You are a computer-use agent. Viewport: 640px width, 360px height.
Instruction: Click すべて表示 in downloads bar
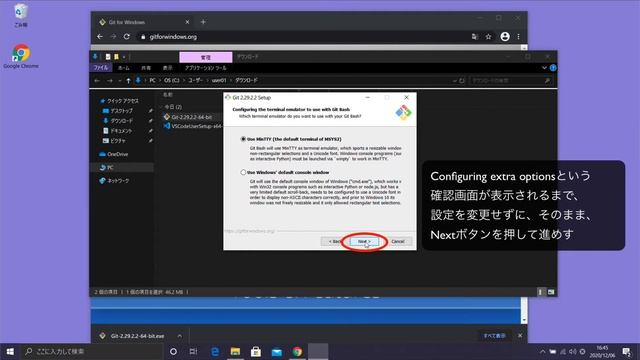coord(494,336)
